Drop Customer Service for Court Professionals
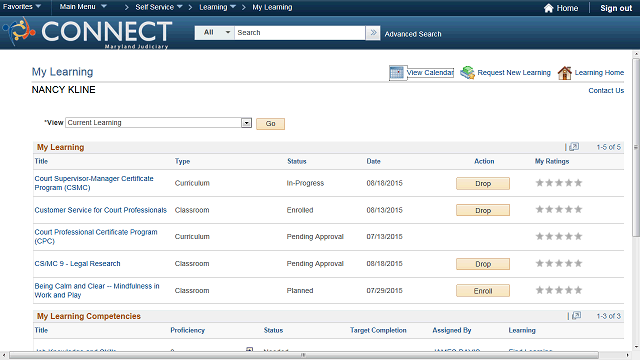 coord(483,210)
